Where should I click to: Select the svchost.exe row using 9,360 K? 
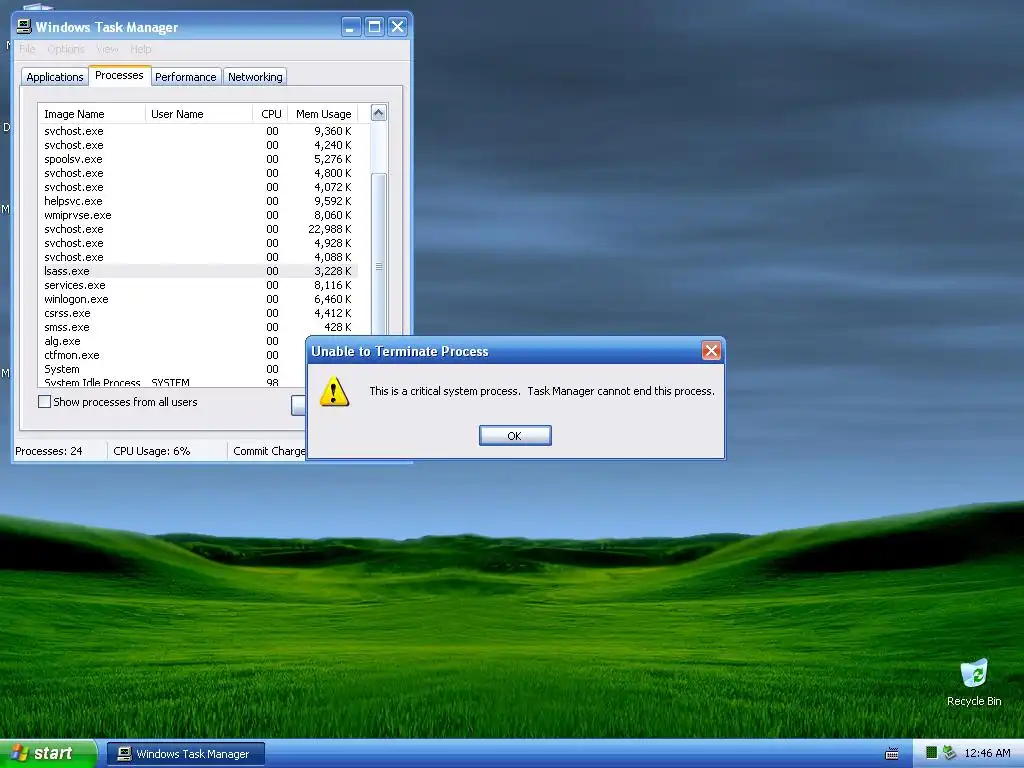[198, 131]
